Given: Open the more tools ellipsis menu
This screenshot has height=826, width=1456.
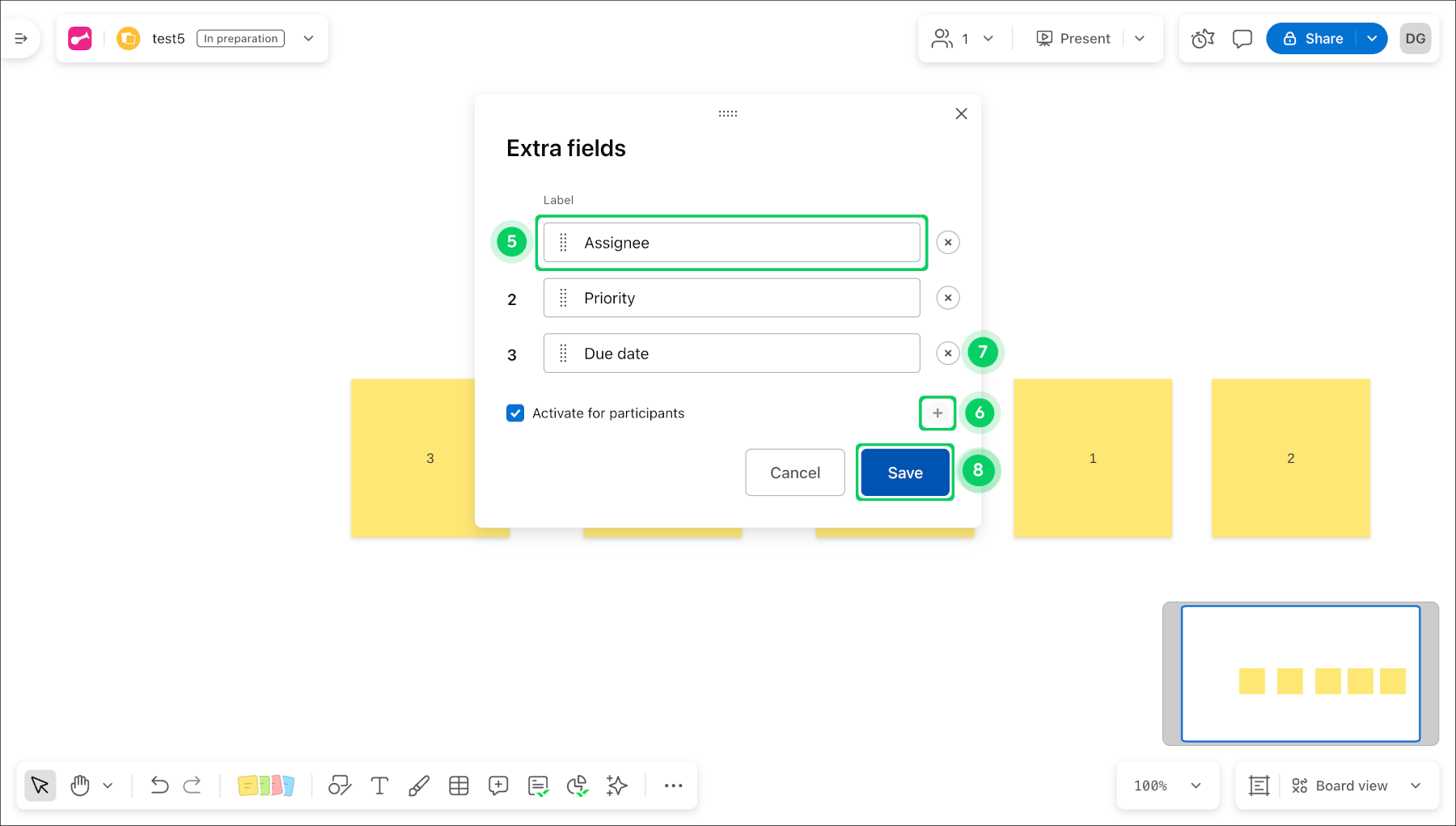Looking at the screenshot, I should (x=673, y=786).
